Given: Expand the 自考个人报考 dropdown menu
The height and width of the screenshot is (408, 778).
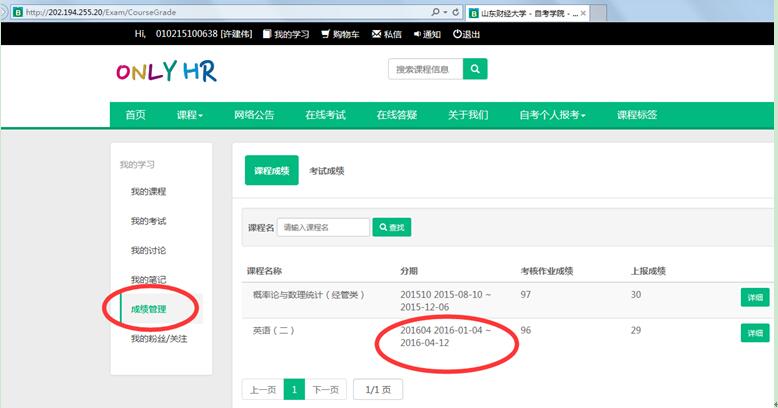Looking at the screenshot, I should 552,115.
